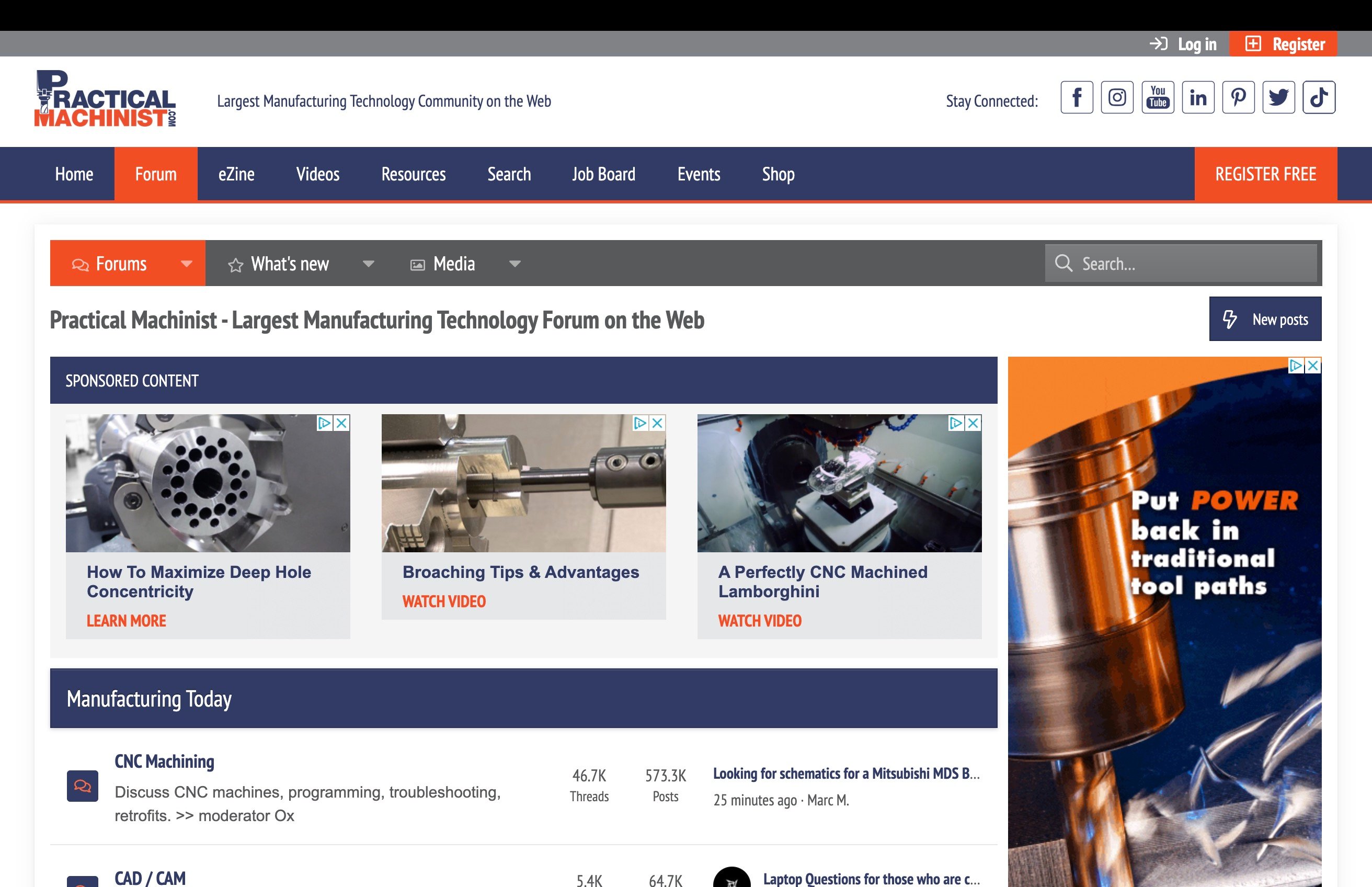This screenshot has width=1372, height=887.
Task: Open Broaching Tips & Advantages title
Action: click(520, 572)
